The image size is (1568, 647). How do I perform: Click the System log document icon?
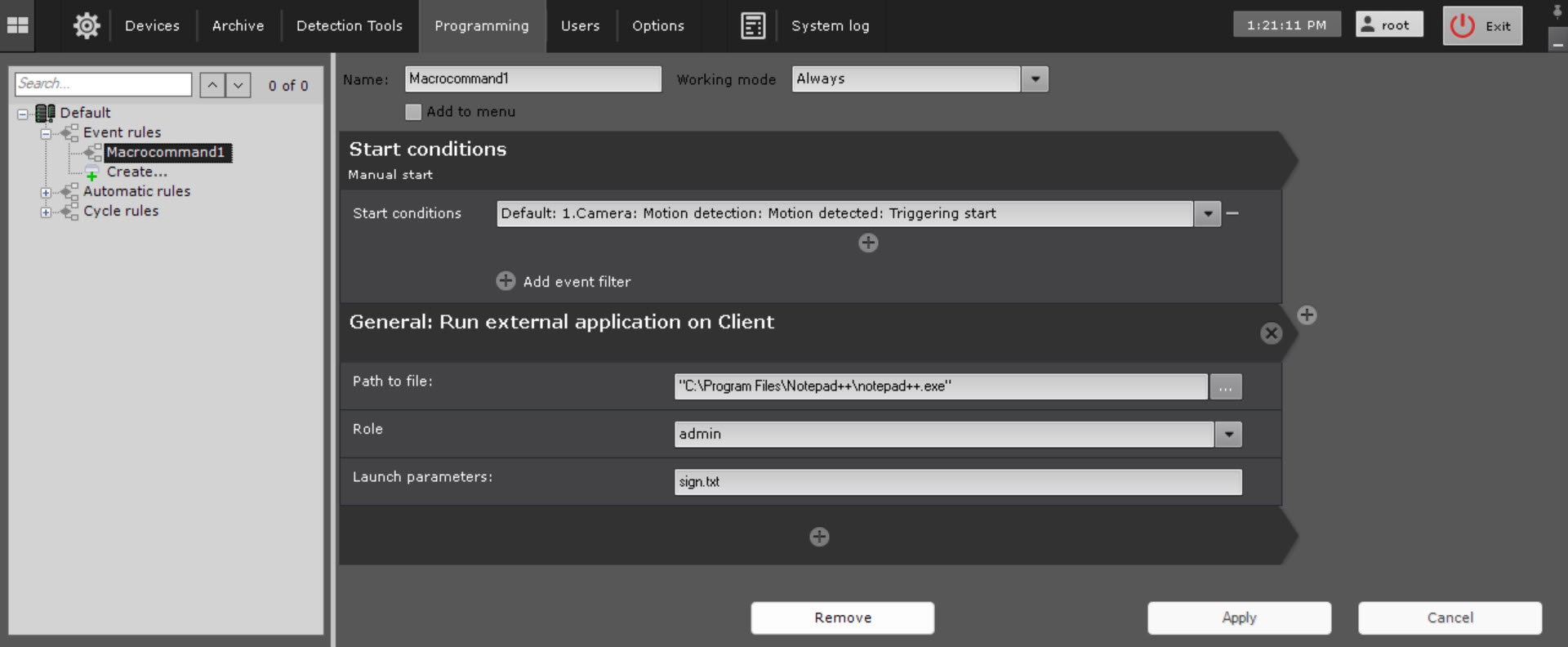click(x=752, y=26)
